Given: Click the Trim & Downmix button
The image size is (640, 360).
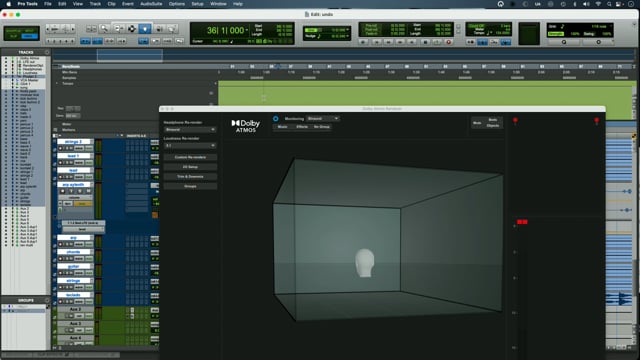Looking at the screenshot, I should pyautogui.click(x=190, y=176).
